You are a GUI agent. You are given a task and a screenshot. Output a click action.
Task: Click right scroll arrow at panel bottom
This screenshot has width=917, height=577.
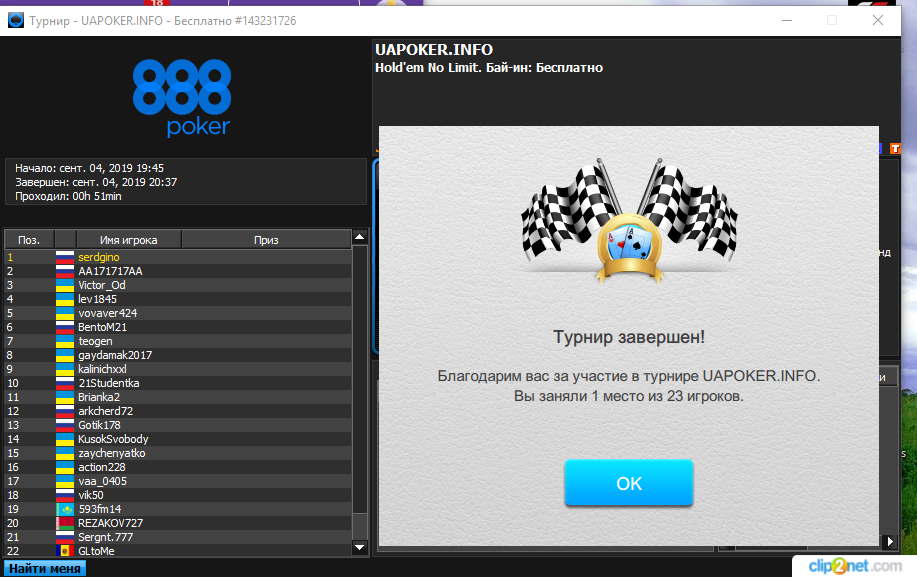point(890,541)
